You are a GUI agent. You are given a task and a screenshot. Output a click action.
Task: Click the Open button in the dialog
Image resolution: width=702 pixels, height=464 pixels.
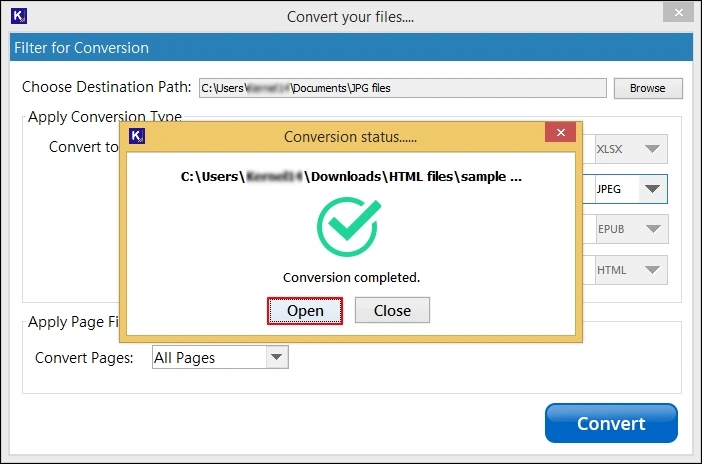click(305, 310)
